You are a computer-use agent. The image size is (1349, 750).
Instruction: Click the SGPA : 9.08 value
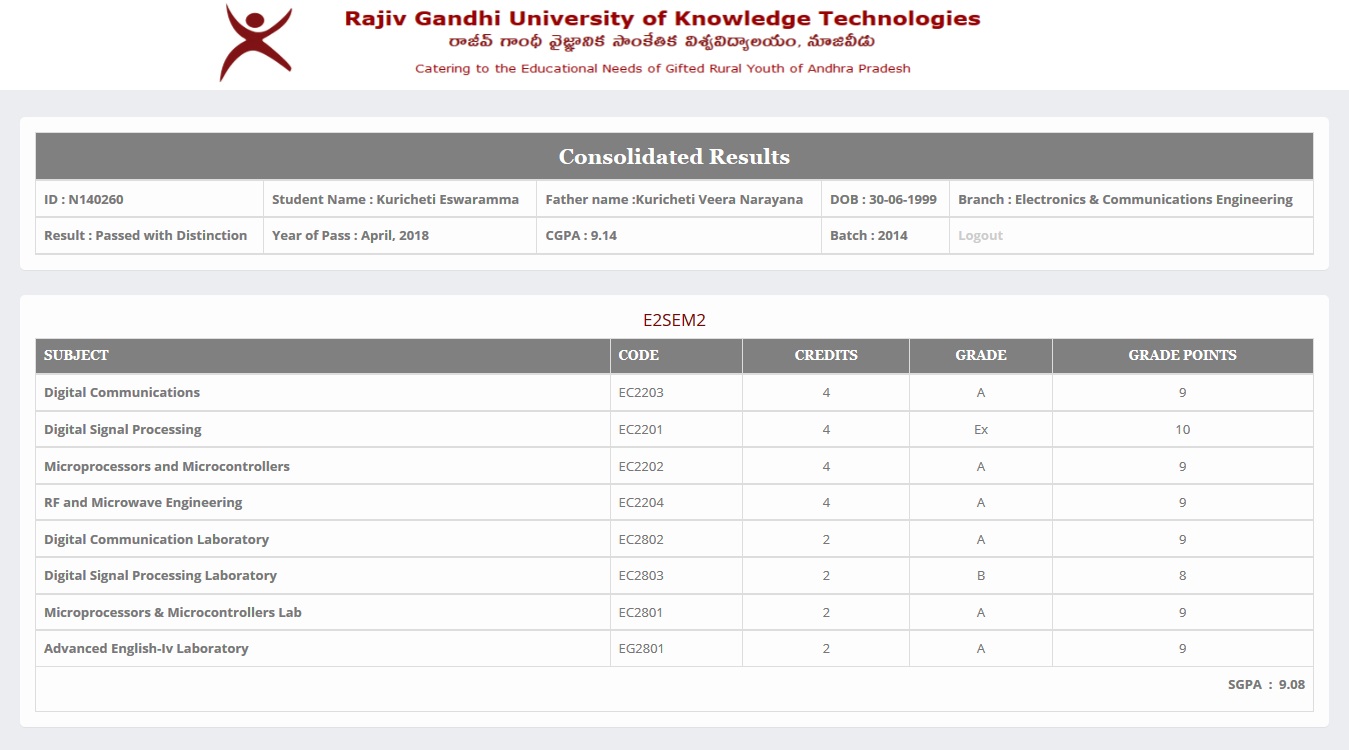(1266, 685)
